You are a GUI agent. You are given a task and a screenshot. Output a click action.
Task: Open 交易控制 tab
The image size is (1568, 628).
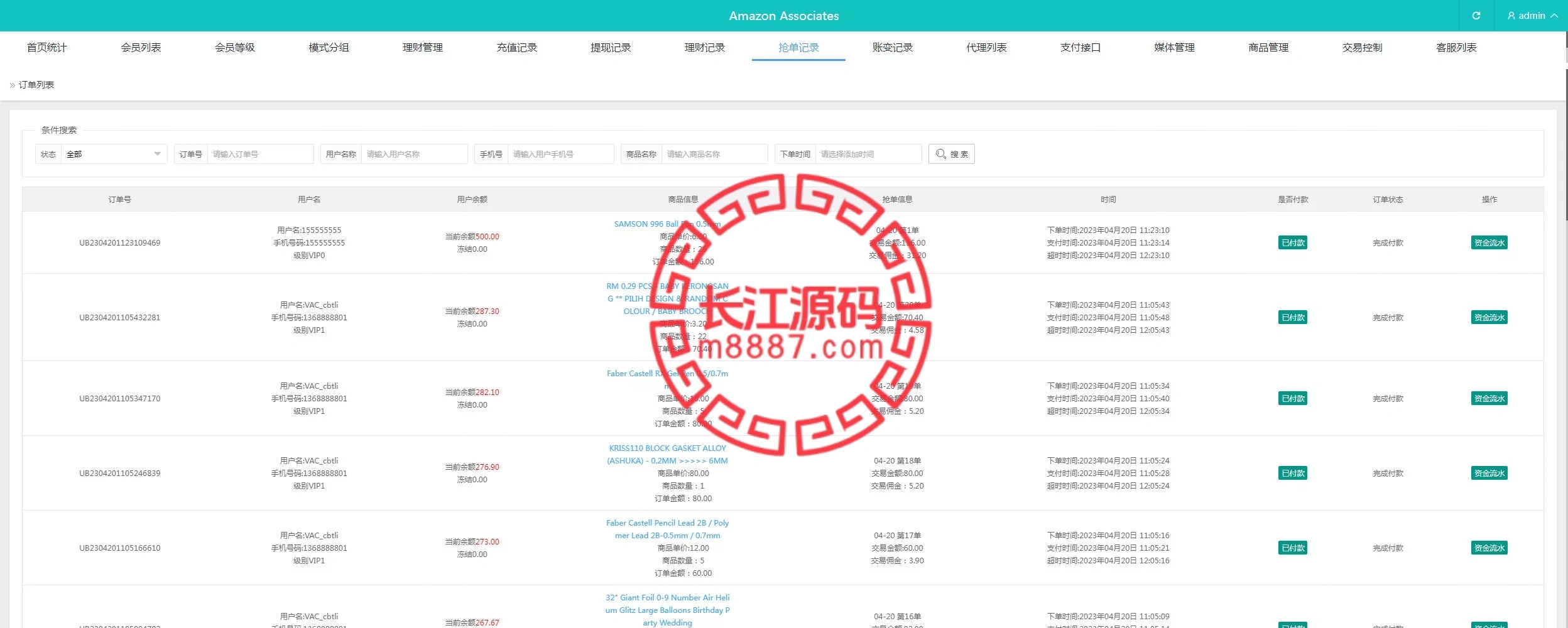(x=1362, y=48)
